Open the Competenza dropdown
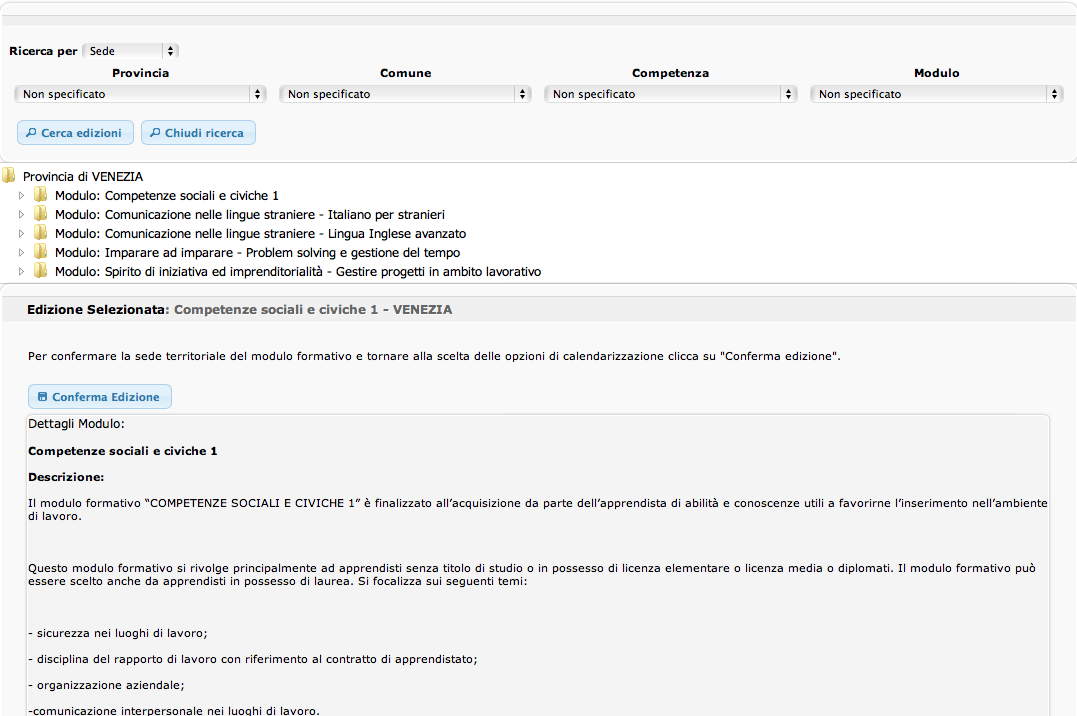The width and height of the screenshot is (1077, 716). [670, 94]
